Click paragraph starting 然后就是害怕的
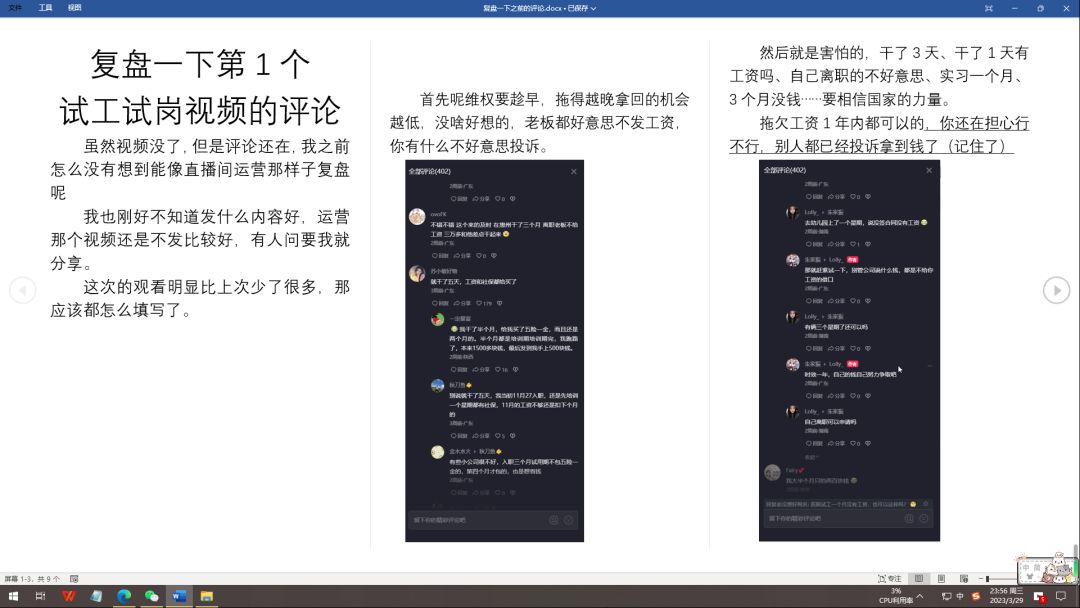The height and width of the screenshot is (608, 1080). pos(880,76)
